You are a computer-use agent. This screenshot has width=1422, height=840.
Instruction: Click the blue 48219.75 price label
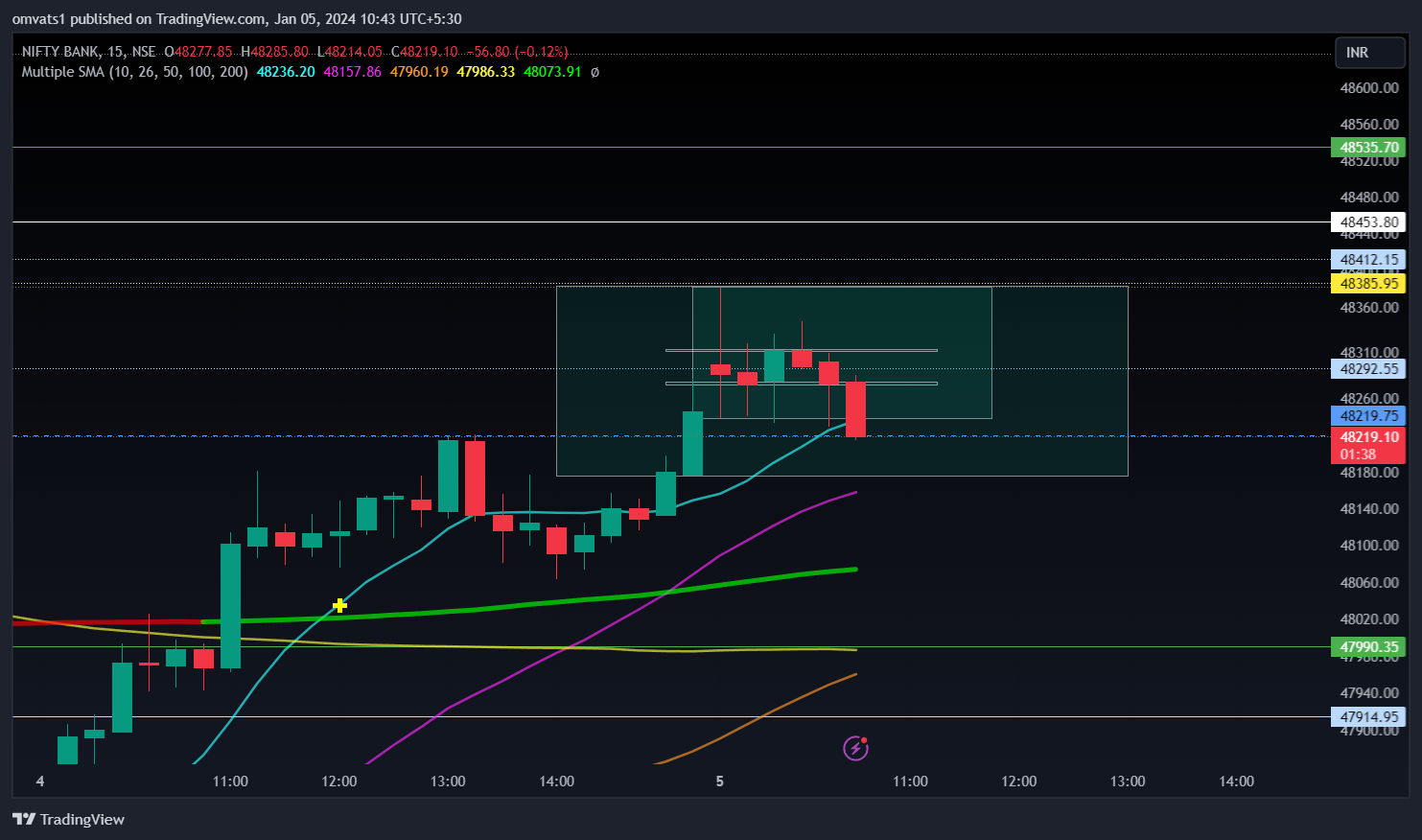tap(1368, 416)
